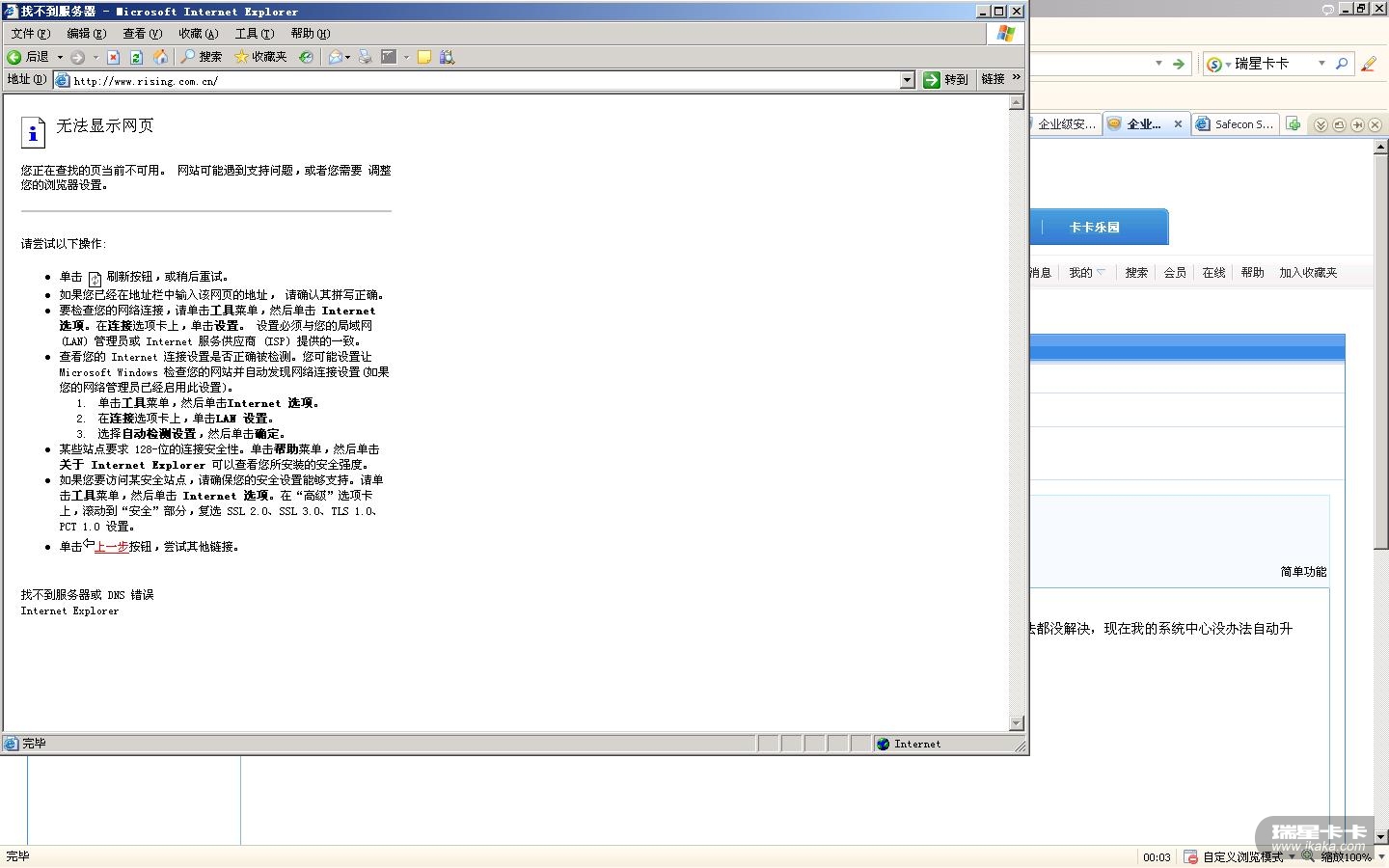Click the info icon beside 无法显示网页 heading
The image size is (1389, 868).
tap(33, 132)
